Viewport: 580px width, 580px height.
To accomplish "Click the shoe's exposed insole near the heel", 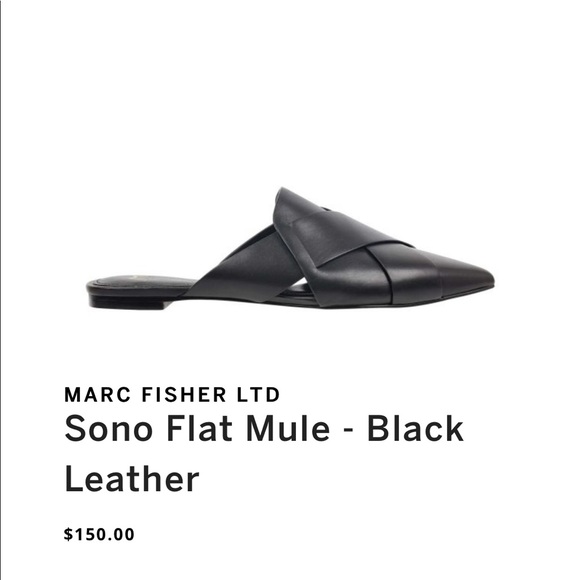I will [141, 281].
